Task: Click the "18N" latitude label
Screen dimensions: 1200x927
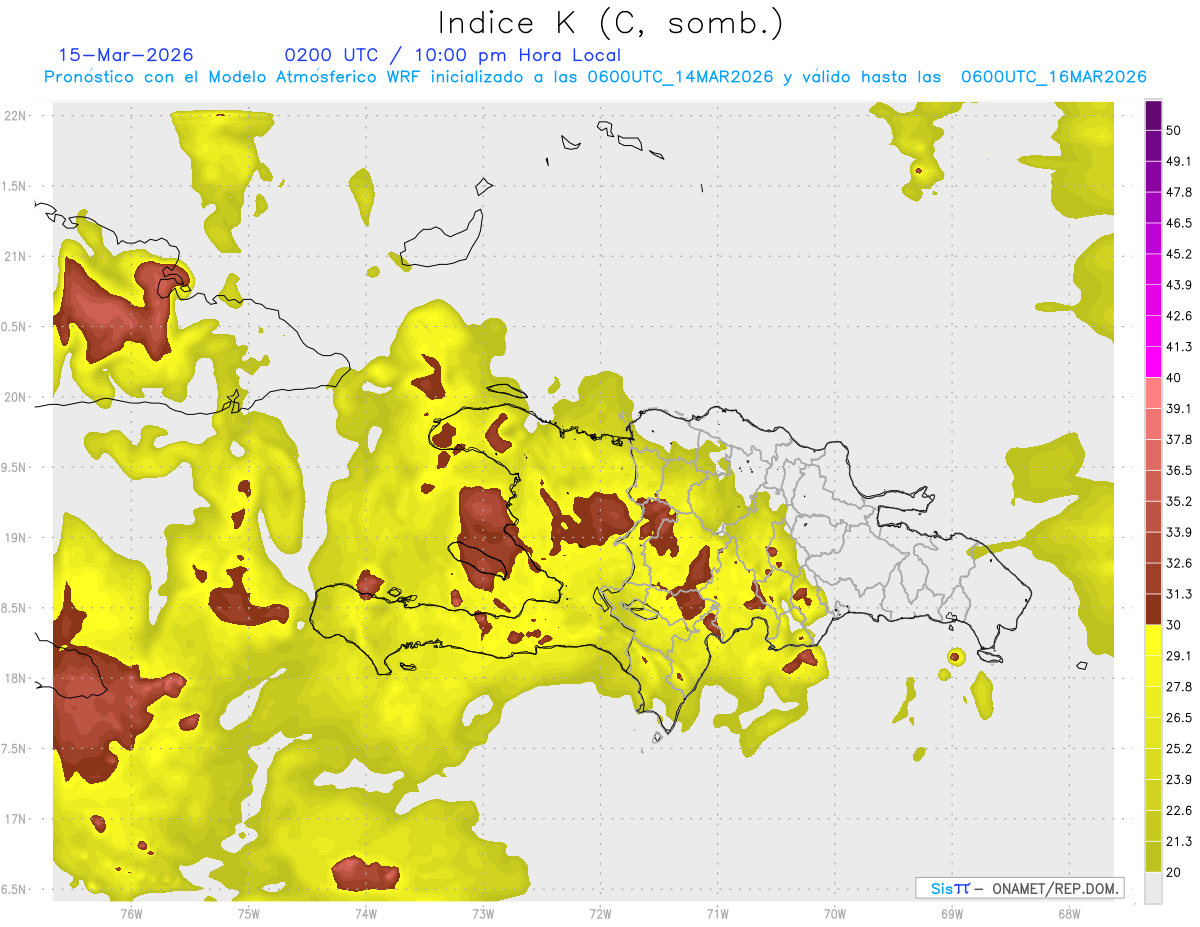Action: tap(14, 678)
